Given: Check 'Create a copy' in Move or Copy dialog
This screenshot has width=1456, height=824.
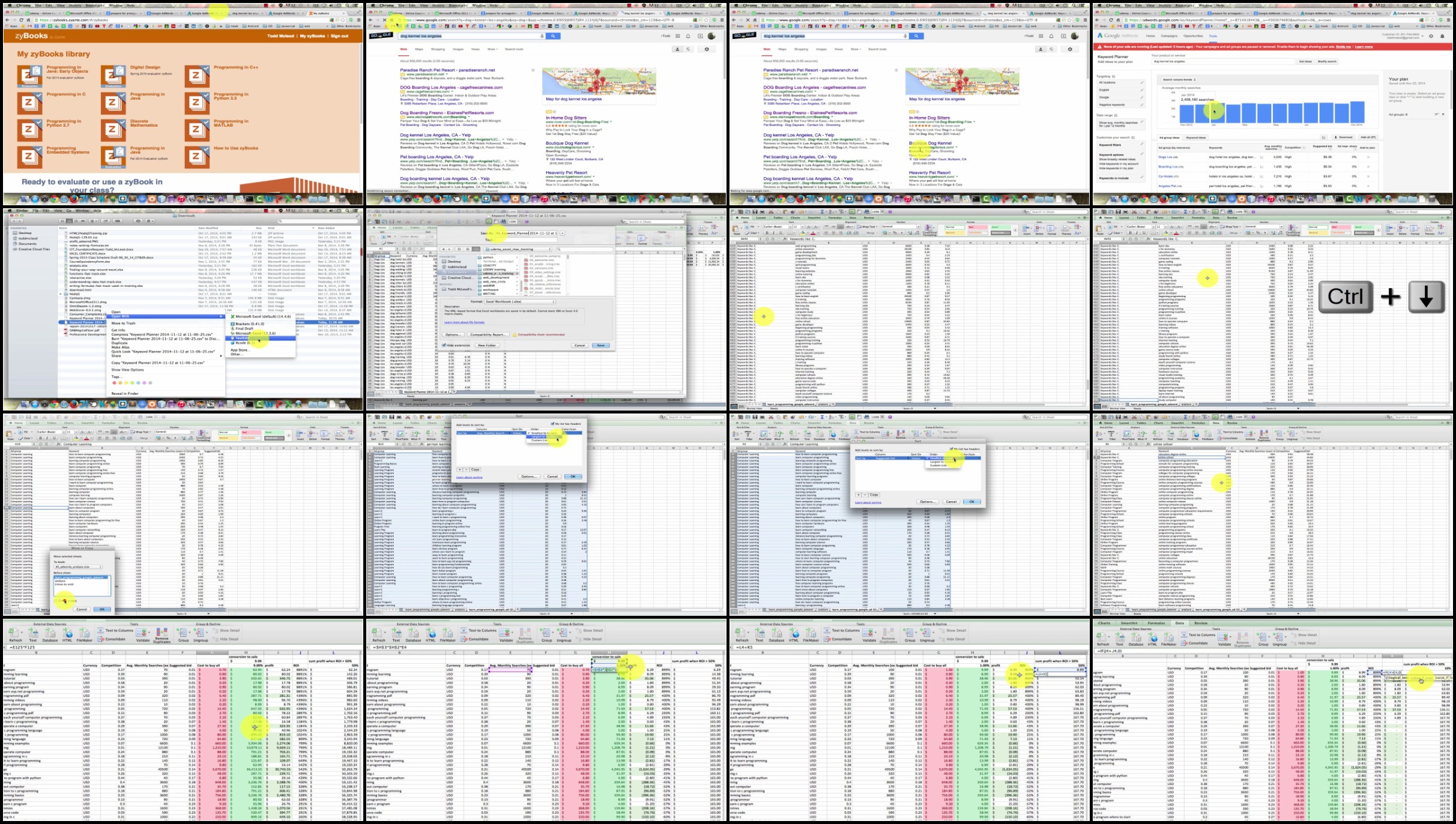Looking at the screenshot, I should 55,601.
